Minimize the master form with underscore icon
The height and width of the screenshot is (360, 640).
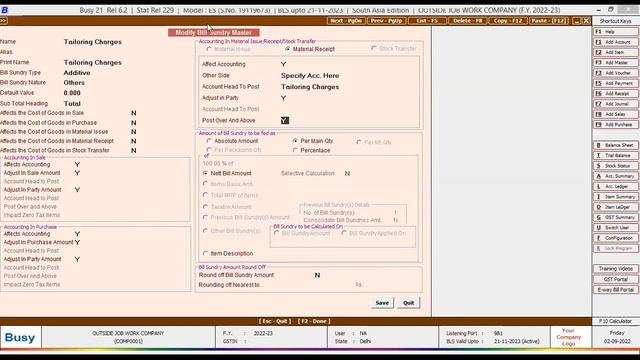tap(576, 21)
